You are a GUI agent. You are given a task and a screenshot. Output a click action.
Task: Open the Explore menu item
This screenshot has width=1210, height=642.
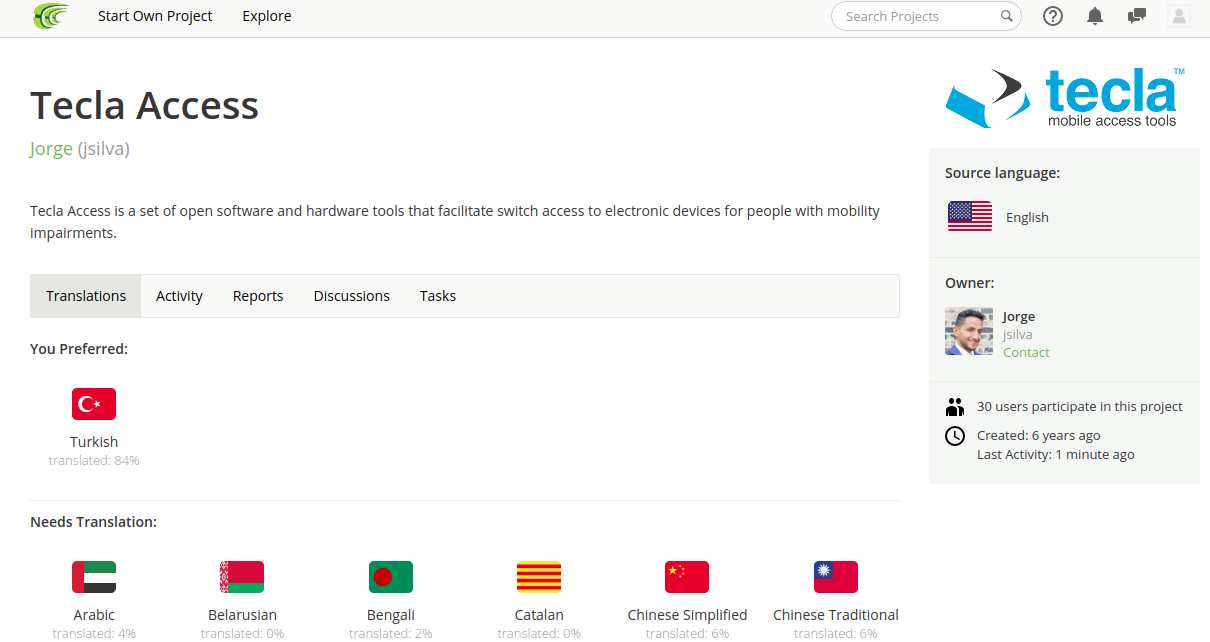coord(267,16)
